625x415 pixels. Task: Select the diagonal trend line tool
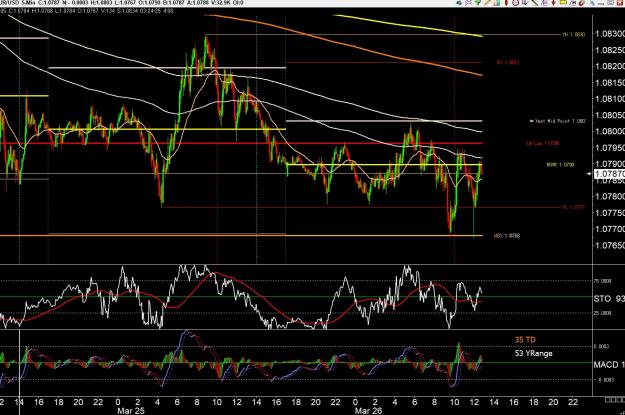(x=535, y=2)
